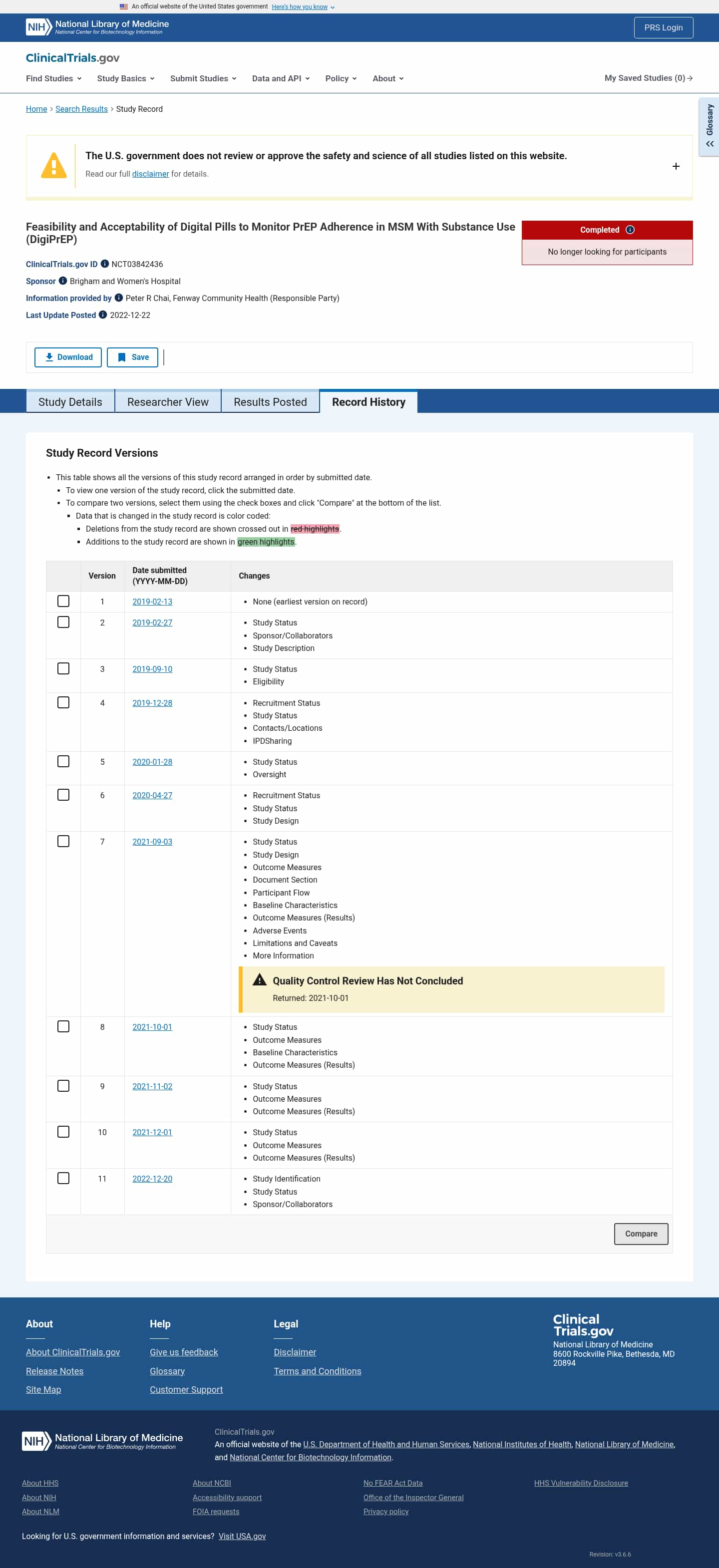Click info icon beside Information provided by
This screenshot has height=1568, width=719.
click(x=119, y=298)
